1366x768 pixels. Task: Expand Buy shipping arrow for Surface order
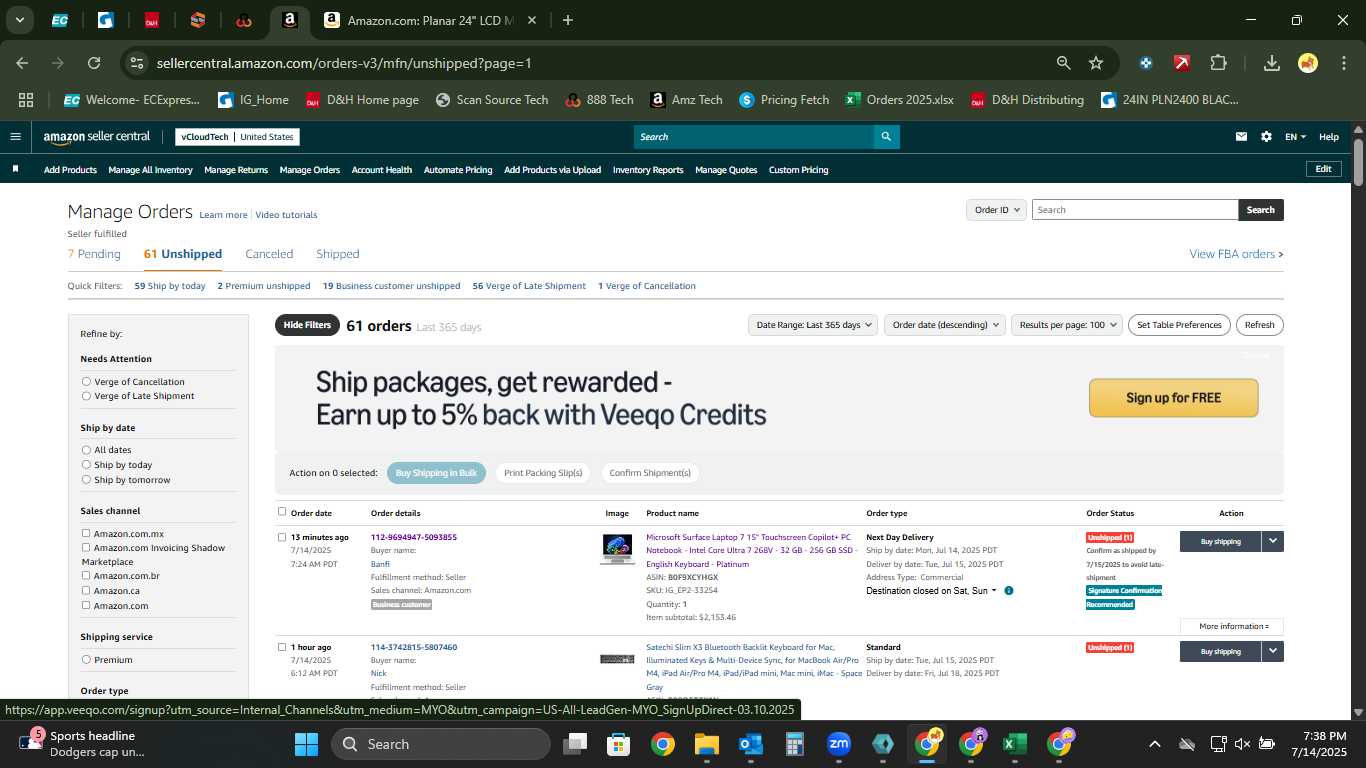(x=1272, y=541)
